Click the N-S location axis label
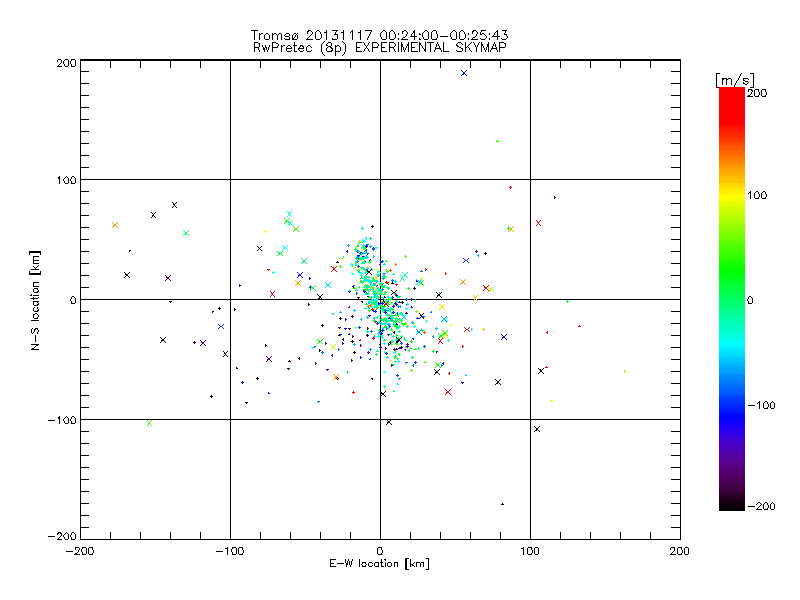The height and width of the screenshot is (600, 800). [35, 300]
